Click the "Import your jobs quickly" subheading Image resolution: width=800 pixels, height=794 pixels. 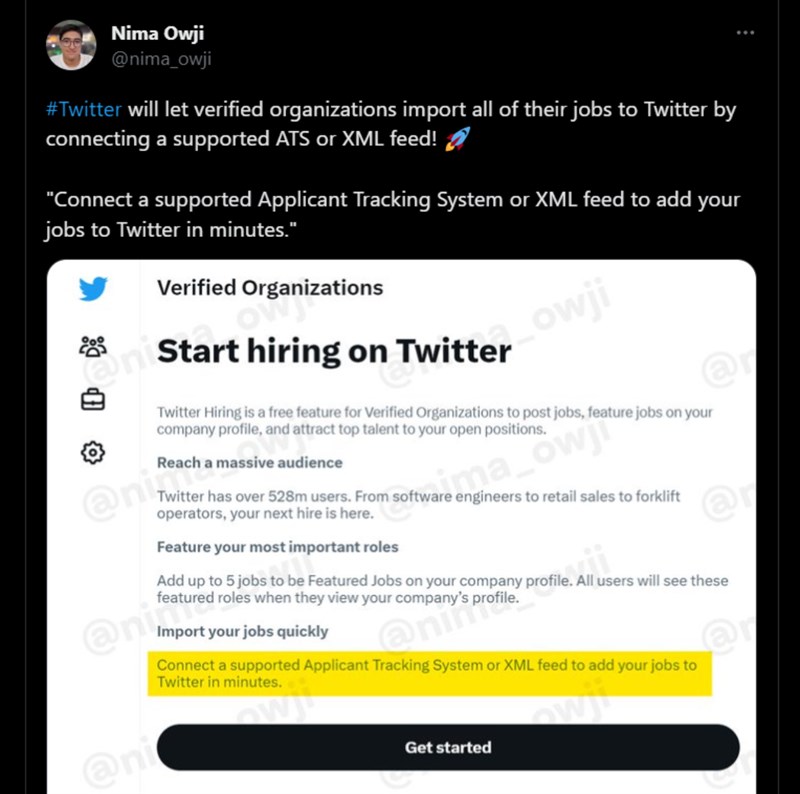tap(243, 632)
